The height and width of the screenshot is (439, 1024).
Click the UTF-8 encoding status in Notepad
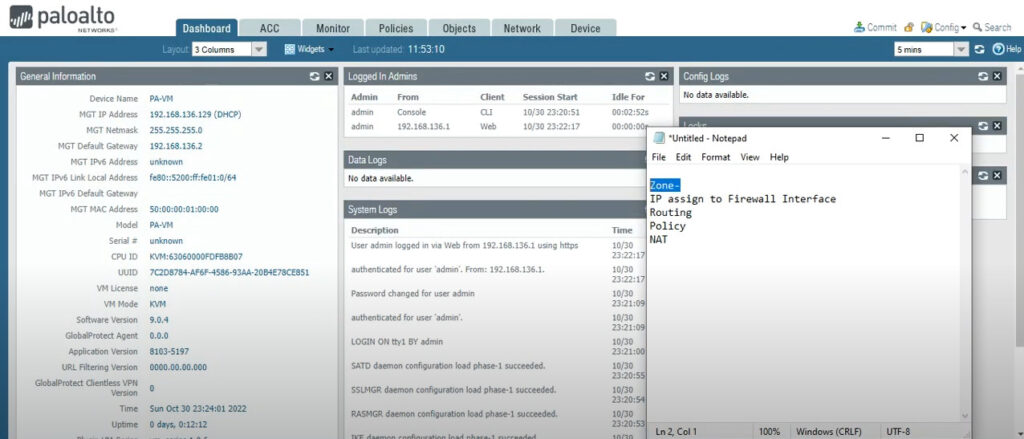899,432
